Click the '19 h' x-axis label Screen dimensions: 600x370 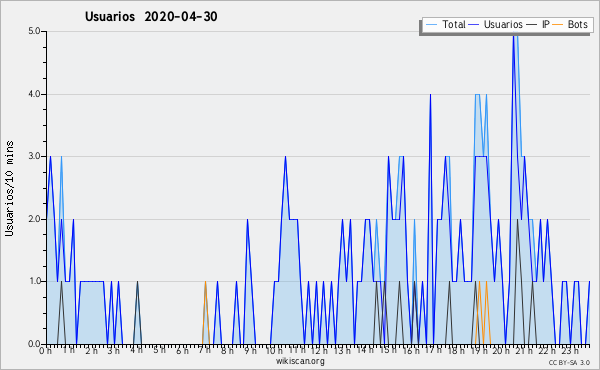tap(479, 351)
